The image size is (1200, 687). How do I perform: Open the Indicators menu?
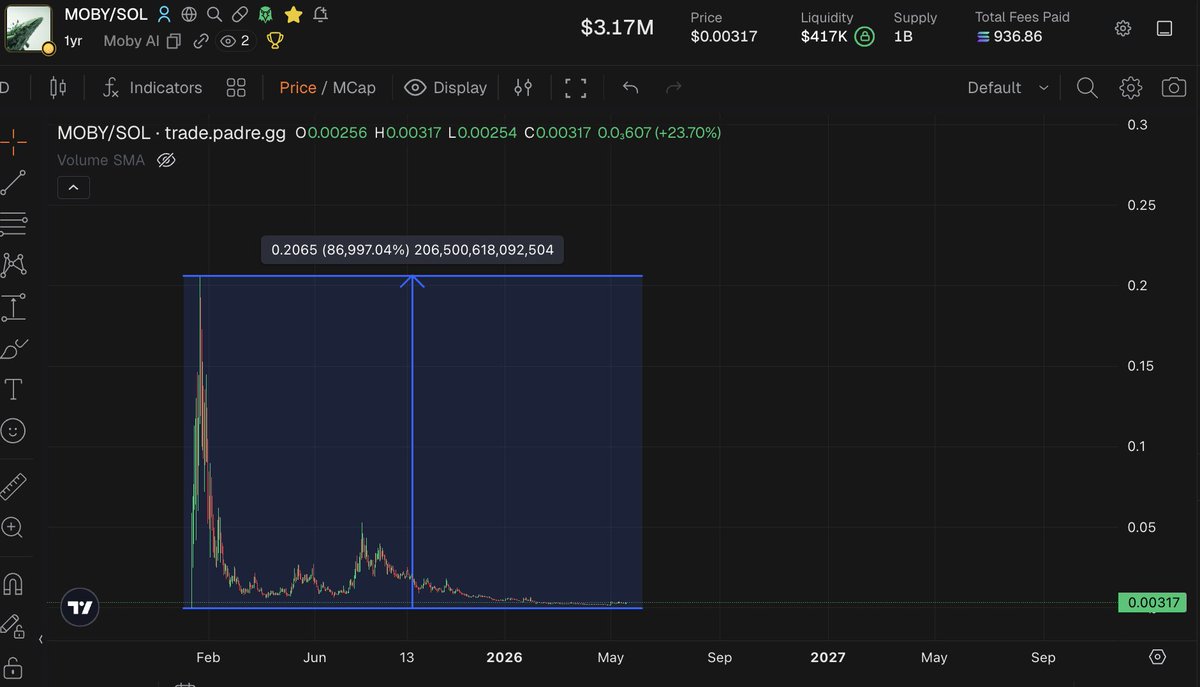point(152,88)
